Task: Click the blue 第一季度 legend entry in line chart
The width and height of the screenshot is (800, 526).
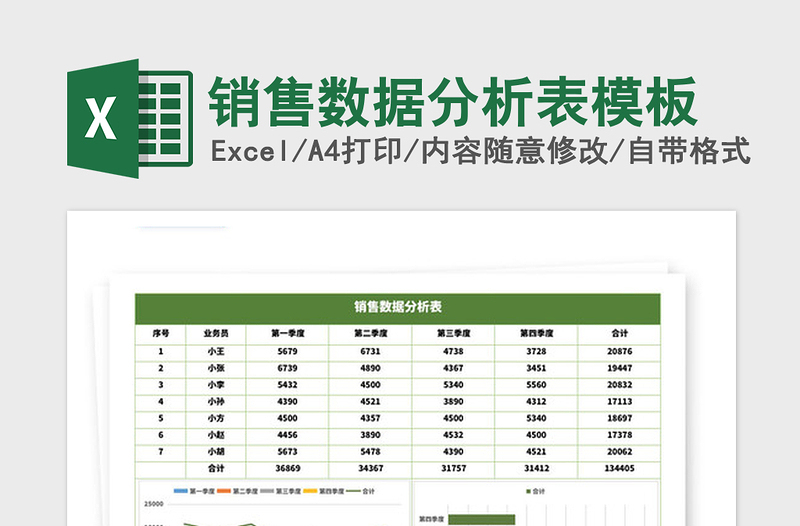Action: (194, 491)
